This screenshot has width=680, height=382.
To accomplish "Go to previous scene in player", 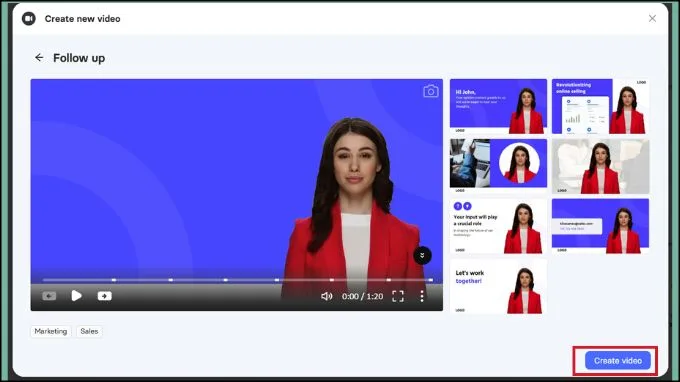I will (x=49, y=296).
